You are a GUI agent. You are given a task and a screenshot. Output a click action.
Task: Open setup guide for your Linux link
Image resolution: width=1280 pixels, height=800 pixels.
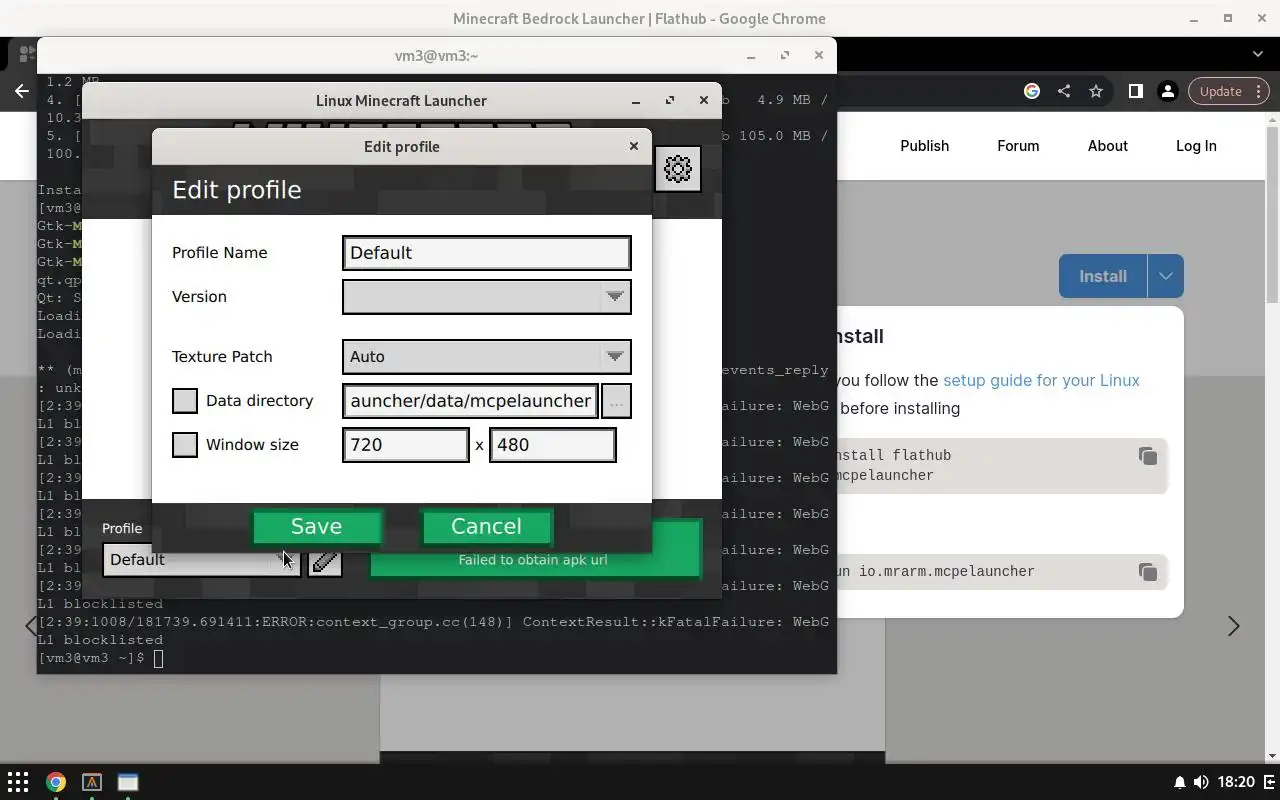point(1041,380)
